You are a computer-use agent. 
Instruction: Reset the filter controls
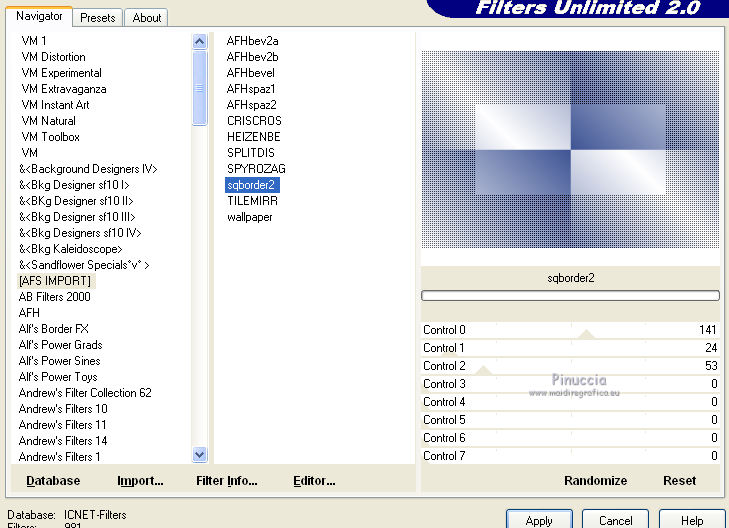[x=679, y=481]
